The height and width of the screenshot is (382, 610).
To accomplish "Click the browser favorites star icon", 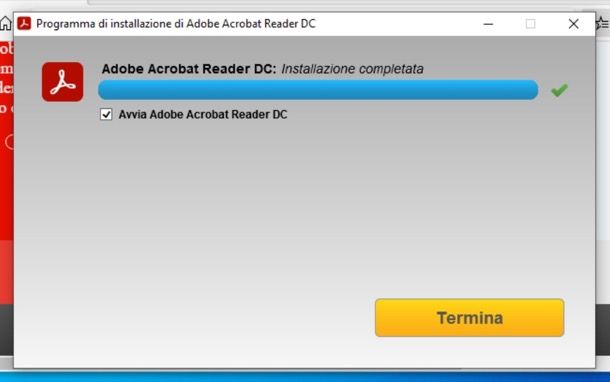I will (x=603, y=24).
